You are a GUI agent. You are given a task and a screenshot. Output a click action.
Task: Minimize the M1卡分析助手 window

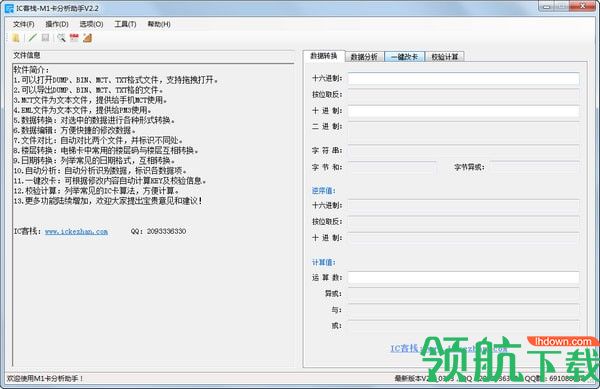(547, 6)
